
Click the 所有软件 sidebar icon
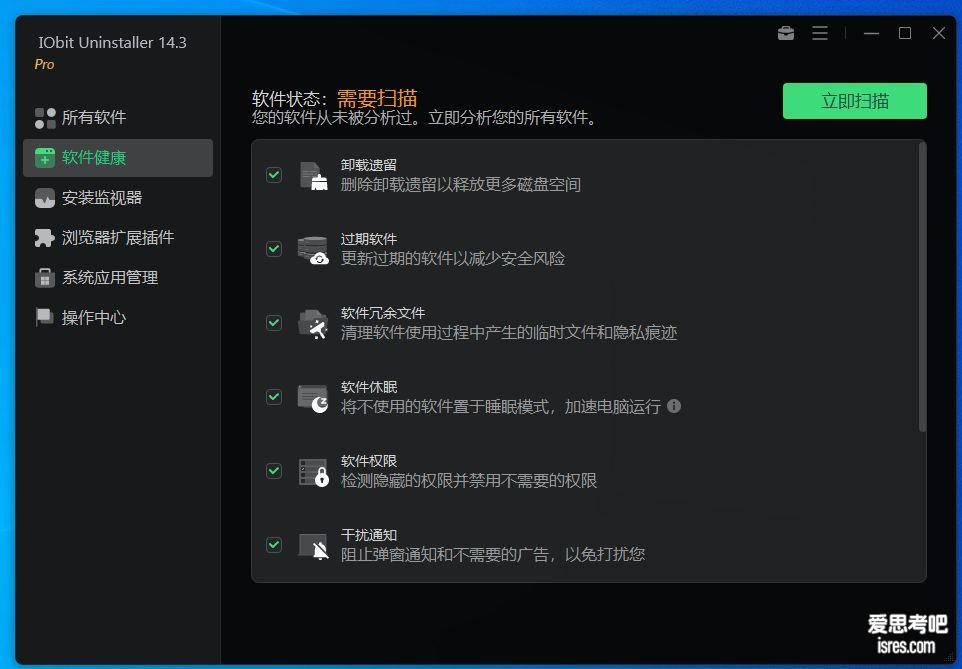(x=45, y=118)
